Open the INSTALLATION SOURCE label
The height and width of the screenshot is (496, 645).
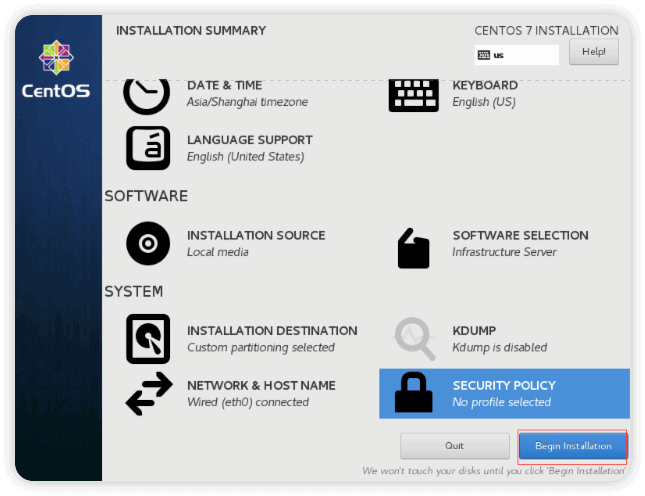tap(256, 235)
